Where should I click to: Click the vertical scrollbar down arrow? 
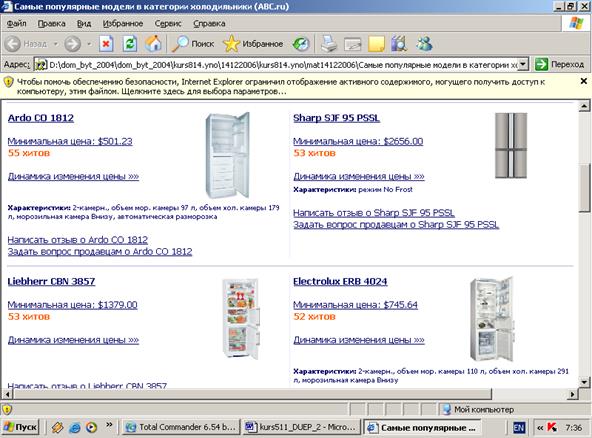click(584, 381)
